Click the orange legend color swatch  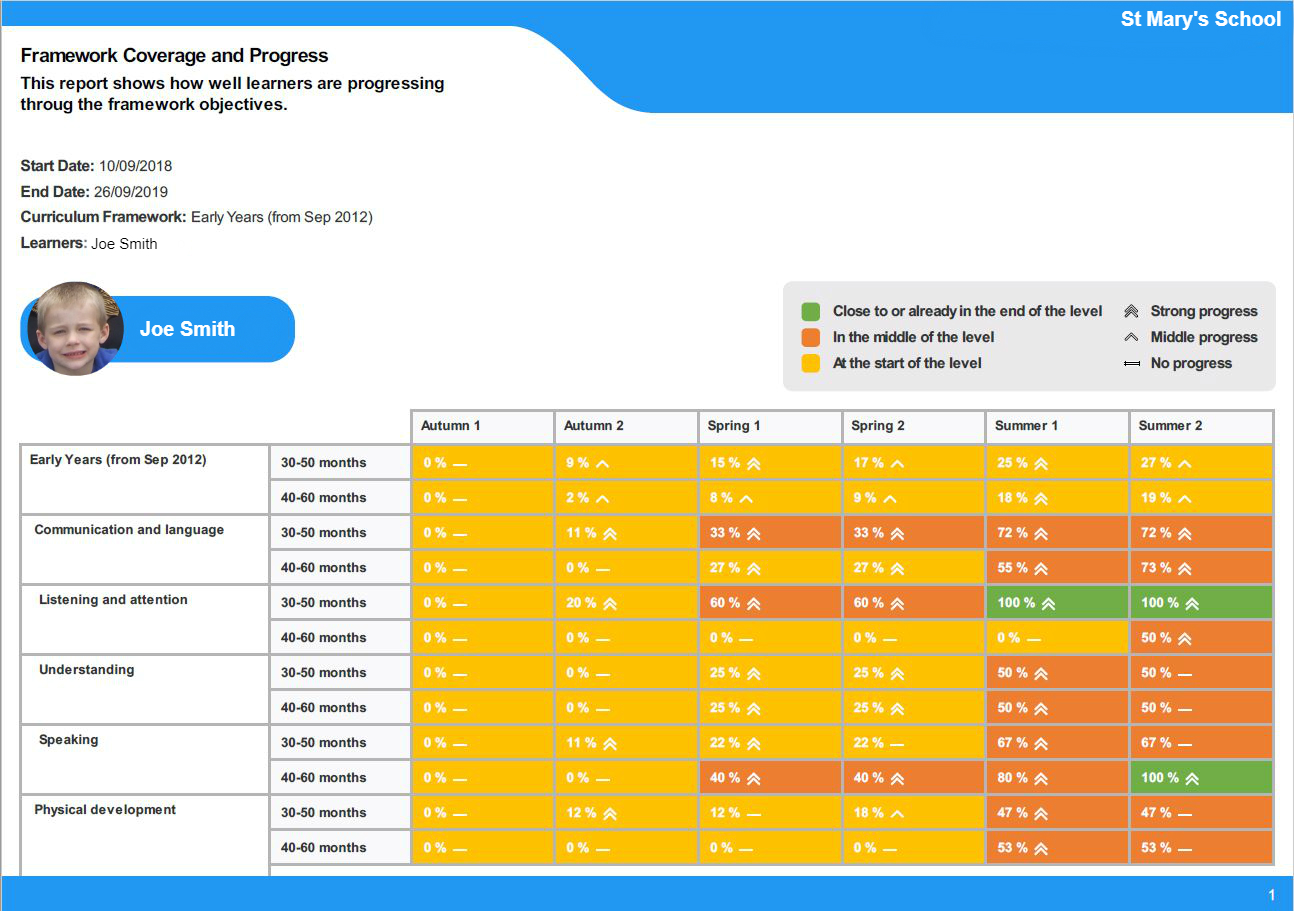coord(810,337)
